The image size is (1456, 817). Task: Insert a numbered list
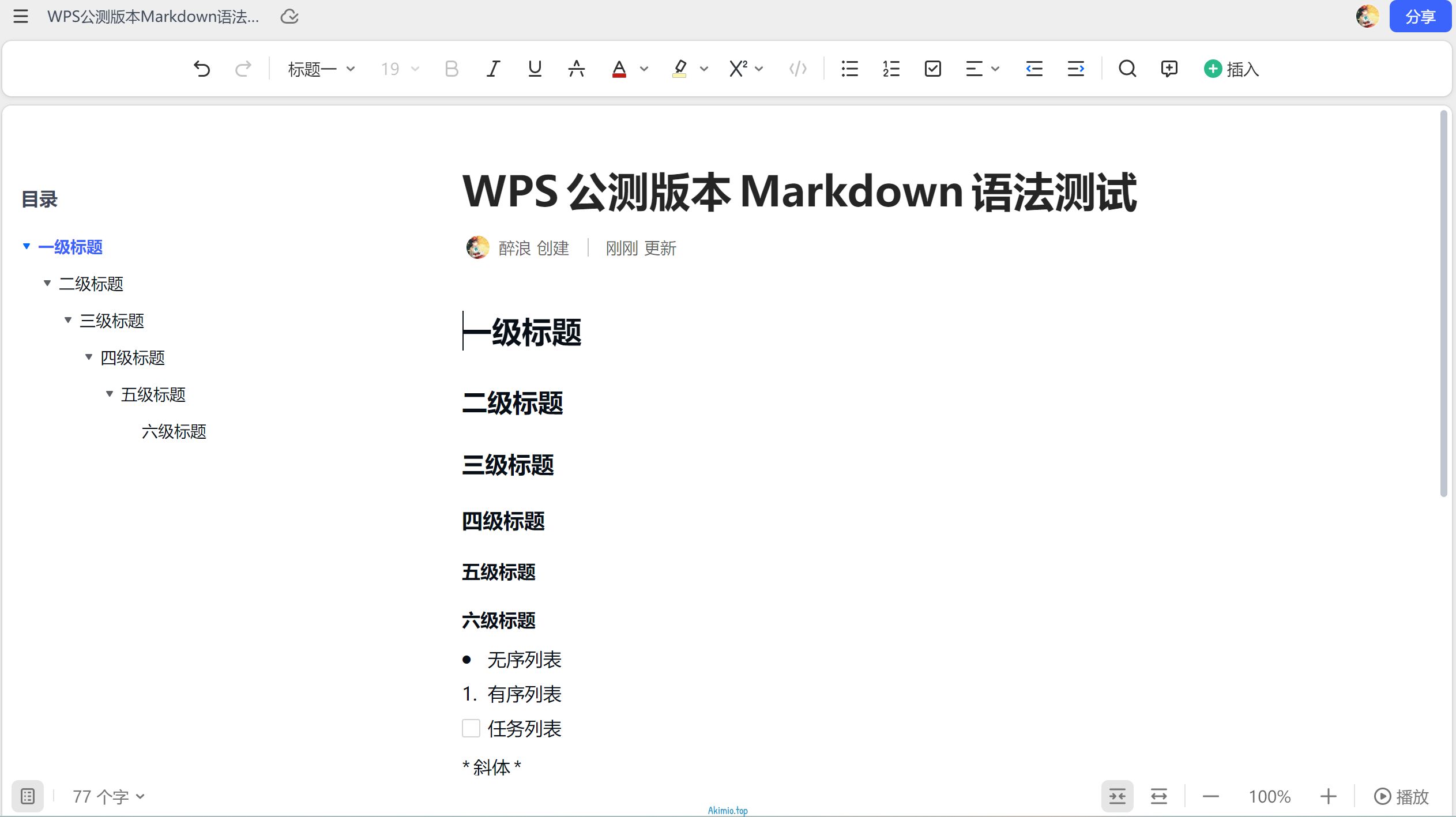point(891,69)
